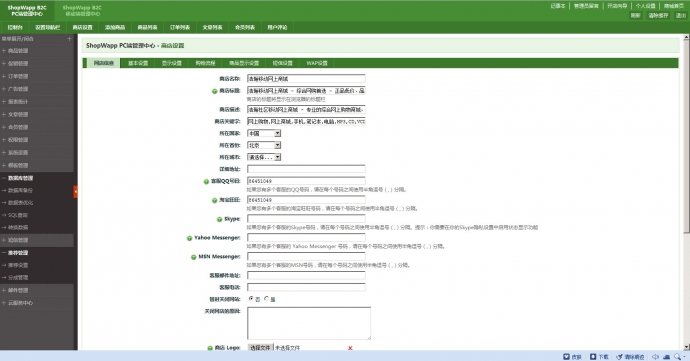Open the 个人设置 link at top right

(x=646, y=6)
